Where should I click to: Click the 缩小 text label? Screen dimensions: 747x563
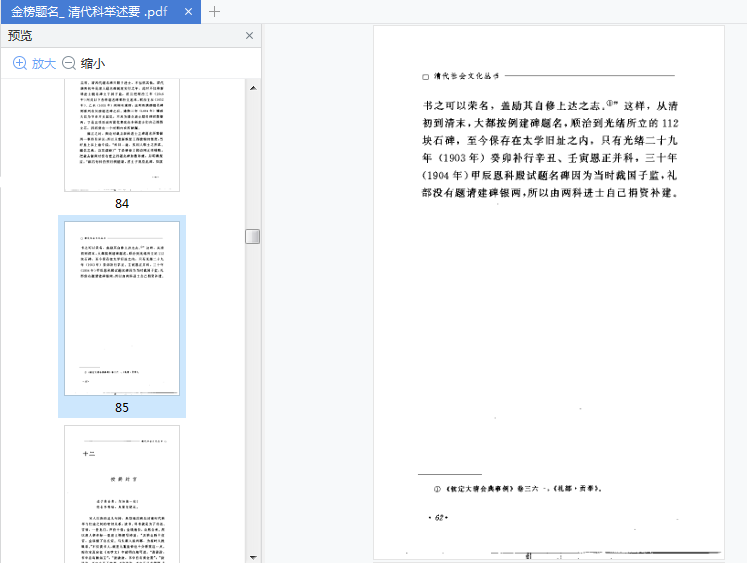[93, 63]
